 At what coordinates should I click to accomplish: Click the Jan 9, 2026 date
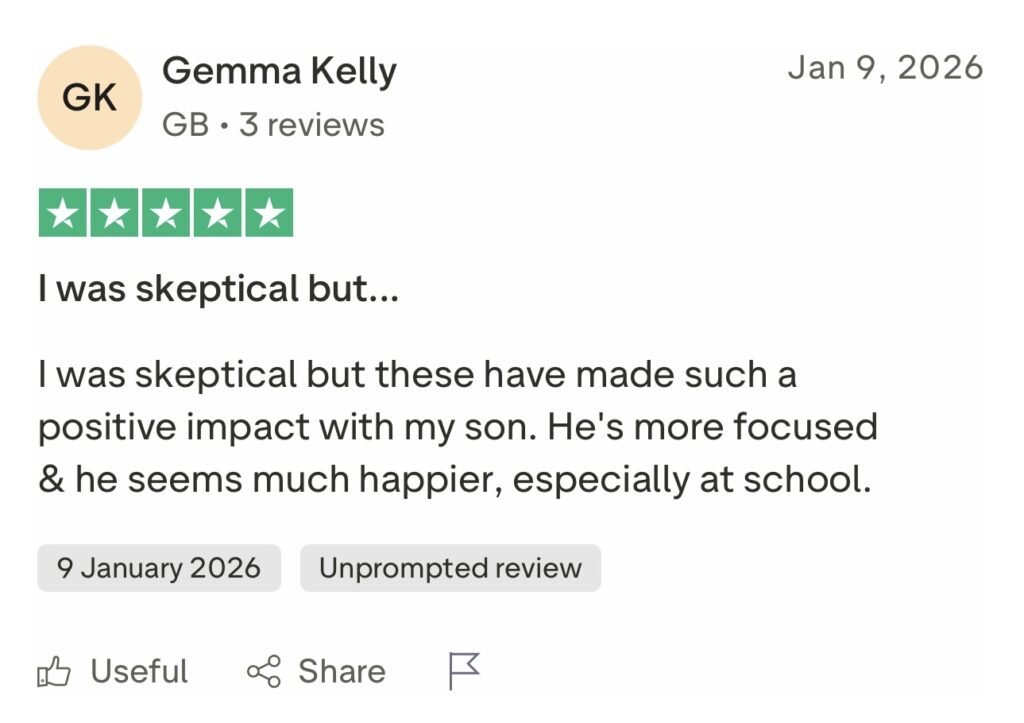(885, 68)
